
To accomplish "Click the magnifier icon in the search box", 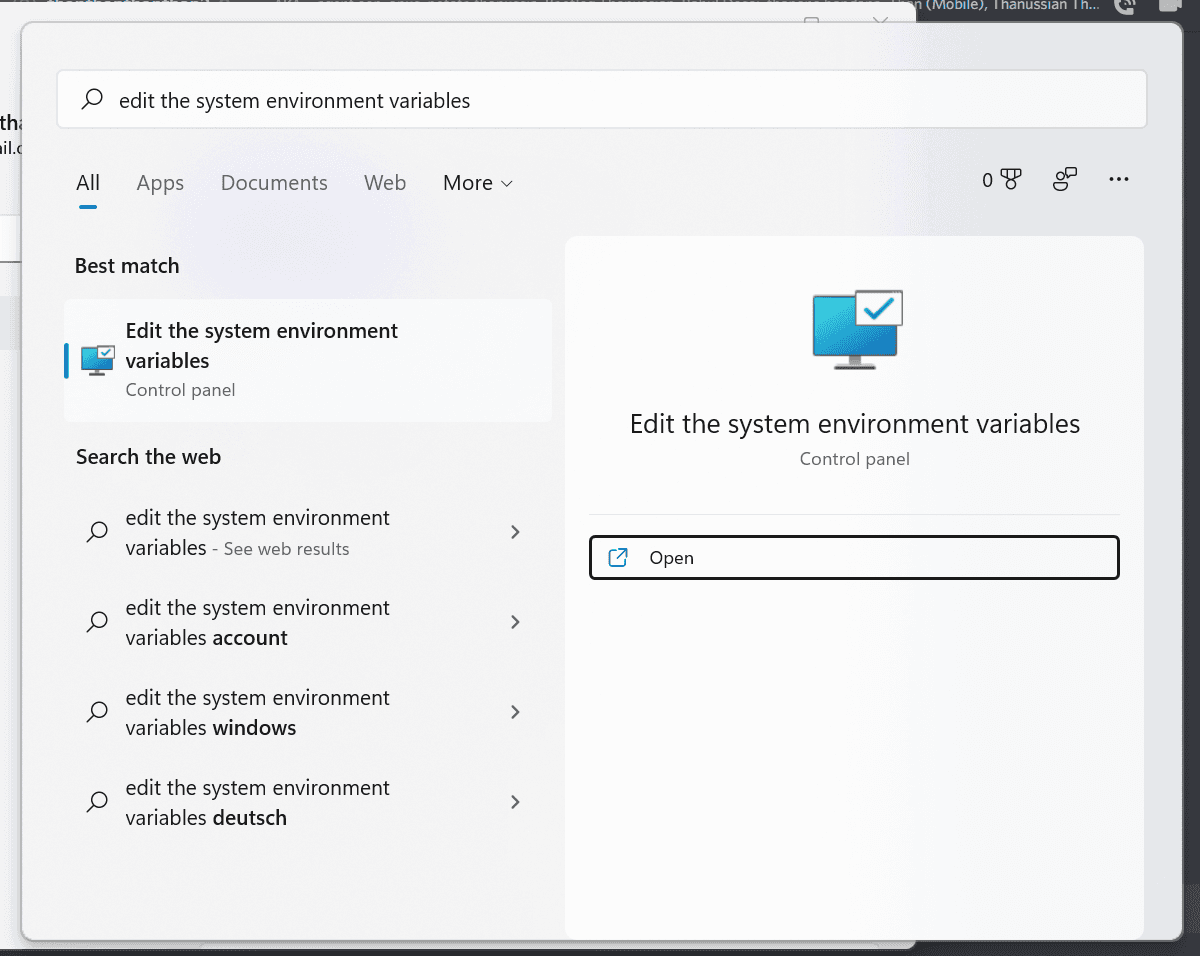I will (x=93, y=100).
